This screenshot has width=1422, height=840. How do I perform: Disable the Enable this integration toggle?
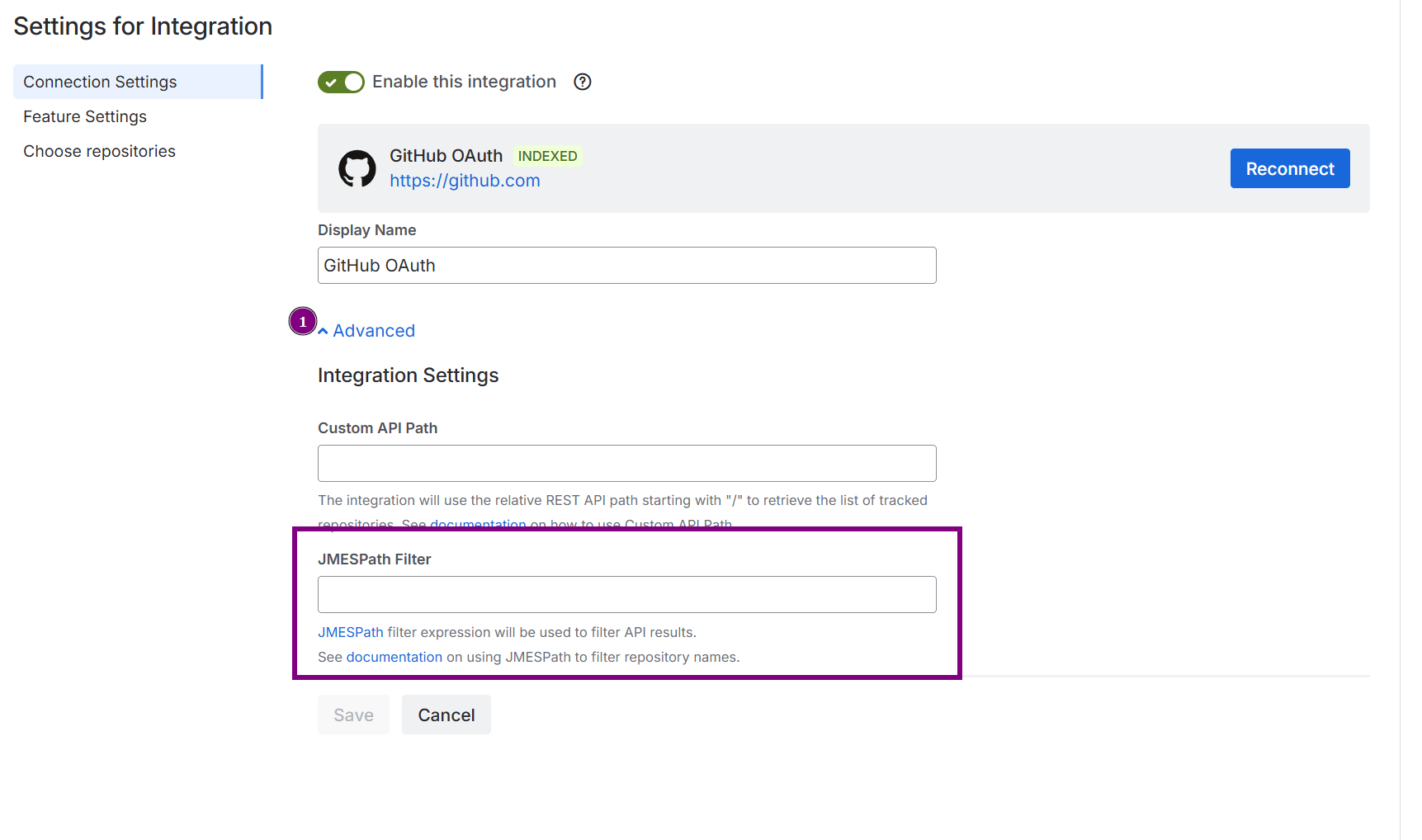pyautogui.click(x=341, y=82)
